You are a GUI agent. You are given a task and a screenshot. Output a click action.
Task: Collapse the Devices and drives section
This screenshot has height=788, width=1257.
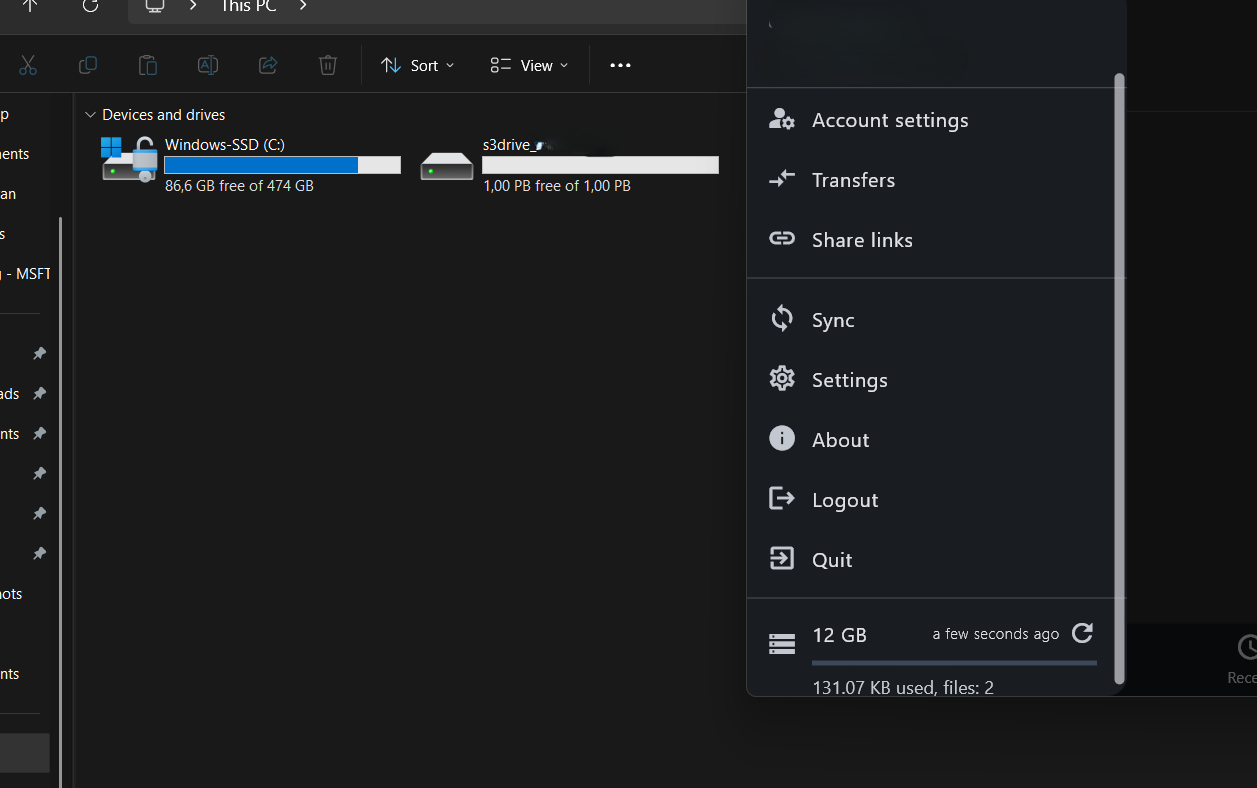tap(91, 115)
